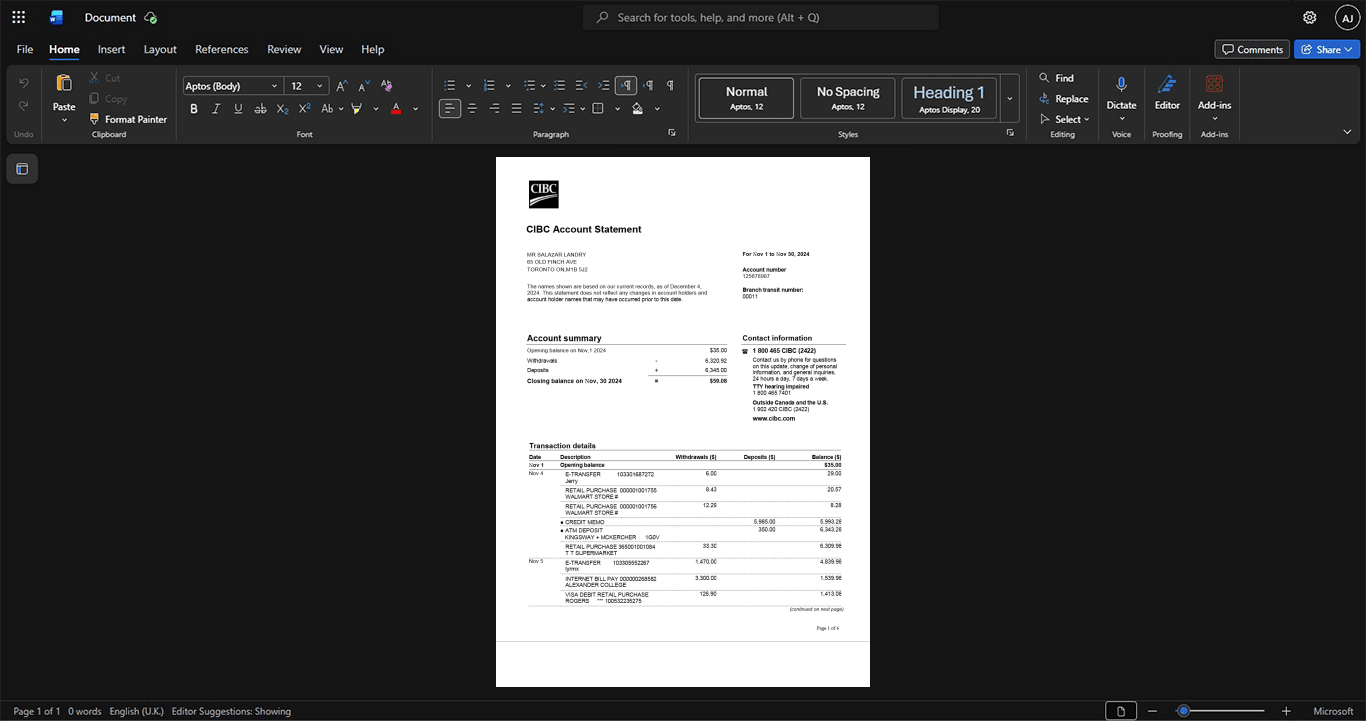Image resolution: width=1366 pixels, height=721 pixels.
Task: Click the Shading paint bucket icon
Action: pyautogui.click(x=638, y=108)
